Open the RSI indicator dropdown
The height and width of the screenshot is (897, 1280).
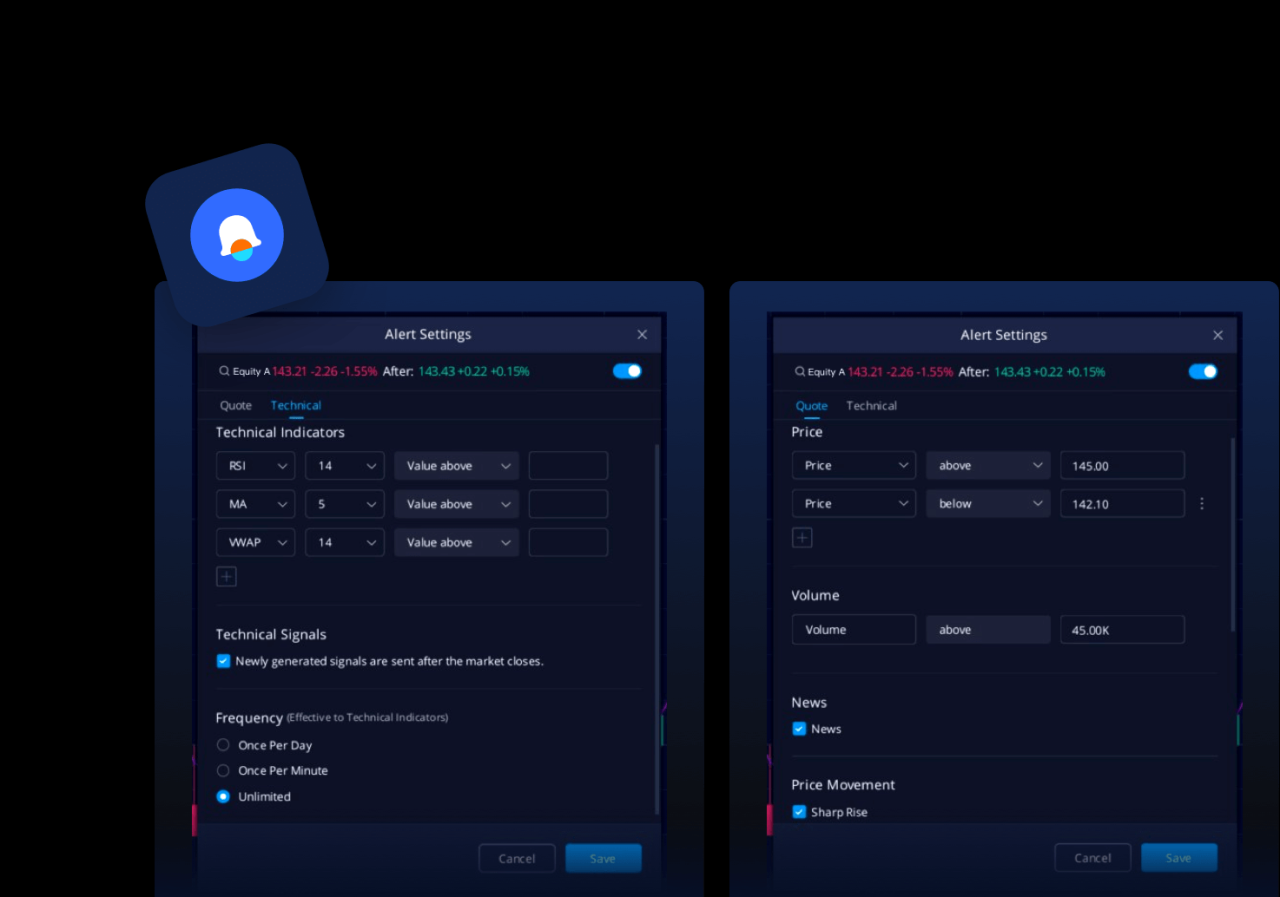pos(255,466)
